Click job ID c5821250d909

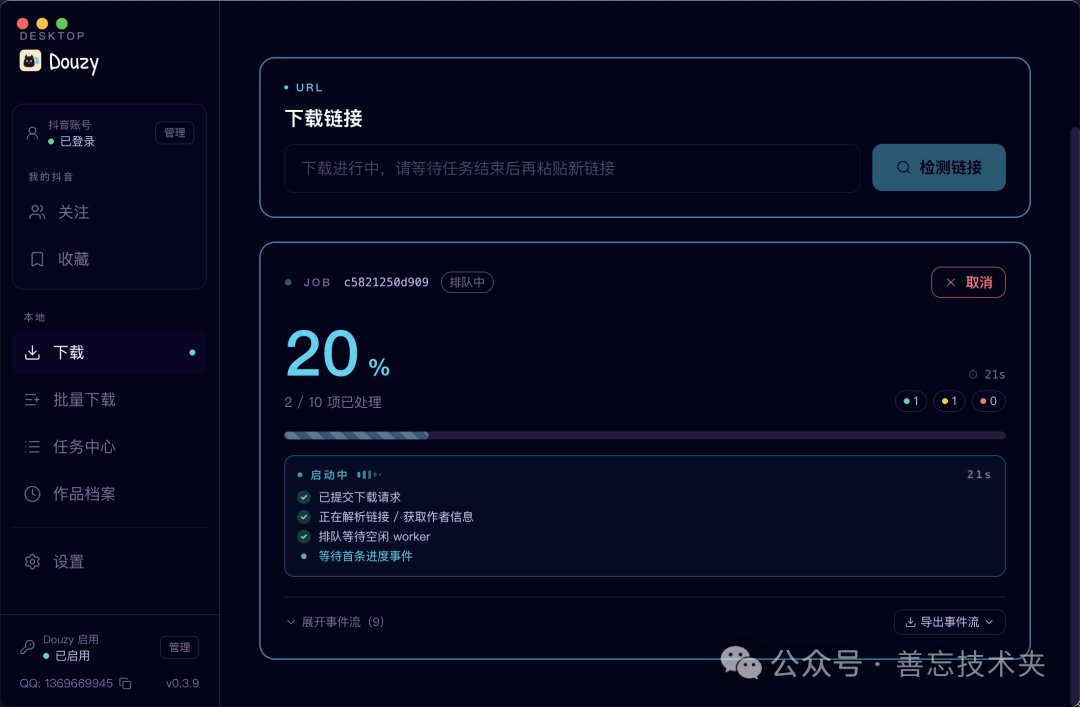(x=386, y=283)
